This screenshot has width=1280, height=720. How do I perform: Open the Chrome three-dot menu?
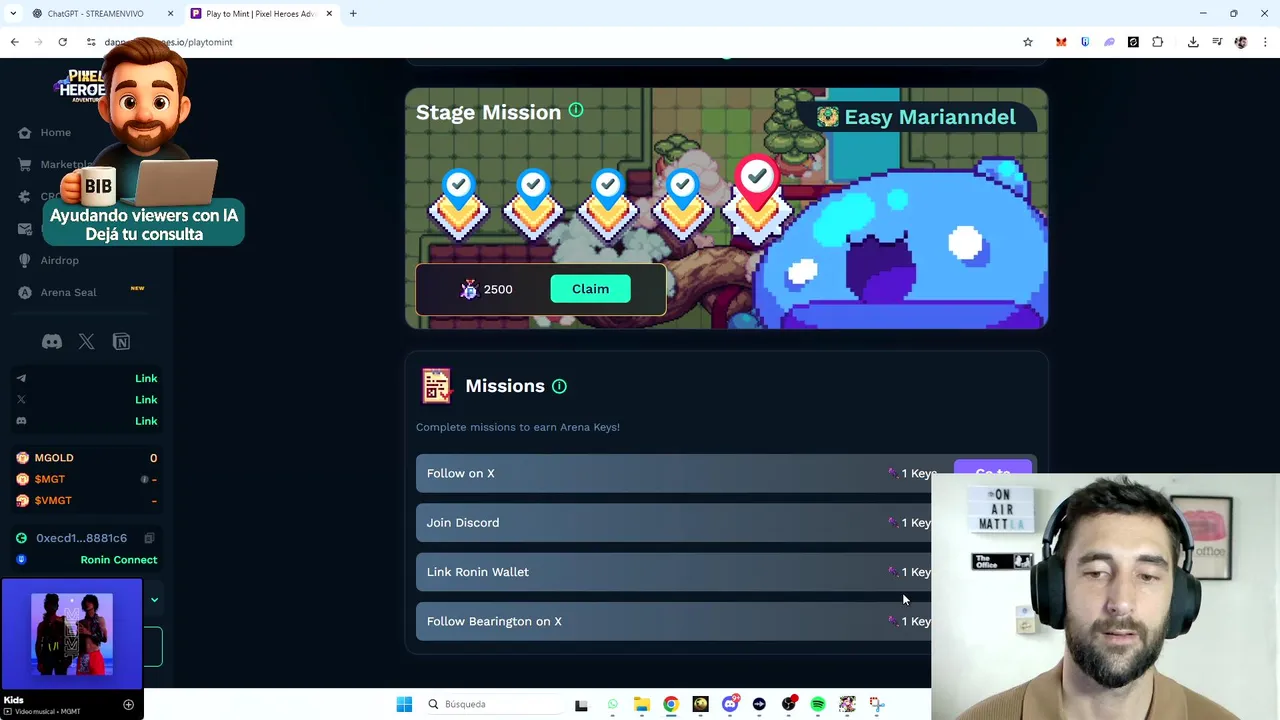(1265, 42)
